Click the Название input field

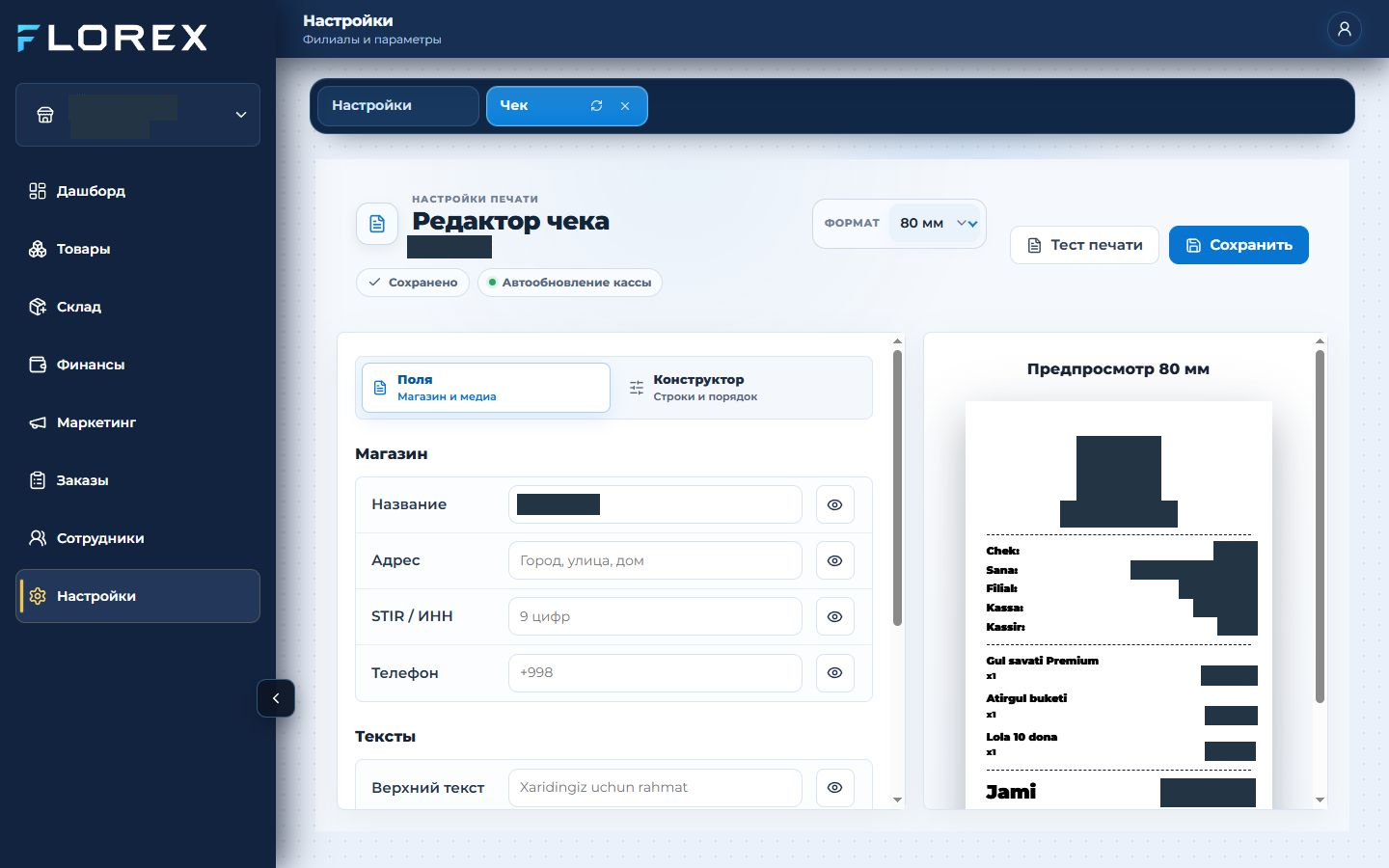point(655,504)
